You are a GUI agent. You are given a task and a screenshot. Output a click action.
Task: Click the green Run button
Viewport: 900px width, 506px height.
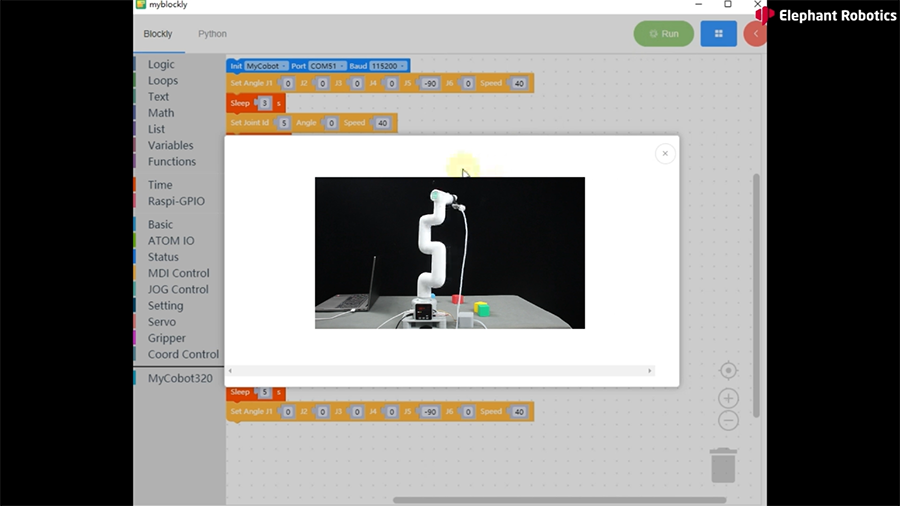[664, 34]
